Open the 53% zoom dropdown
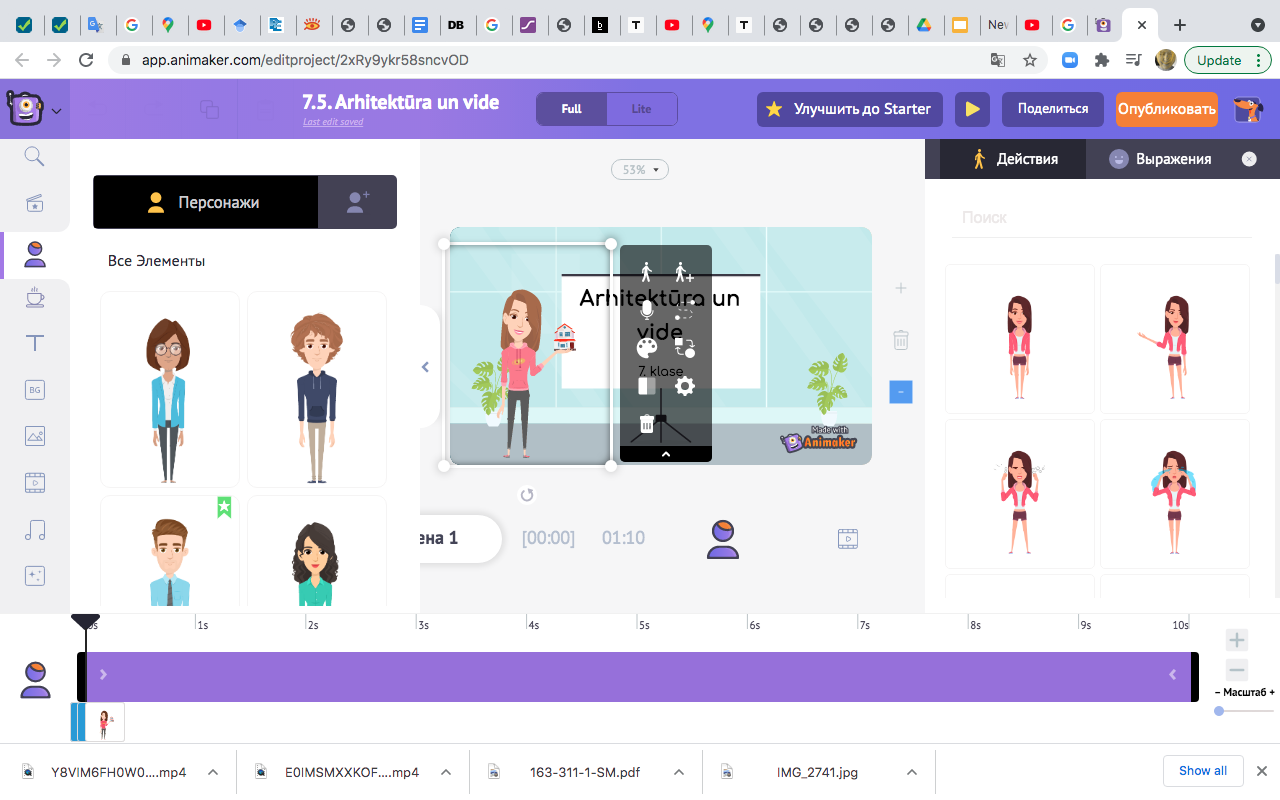Screen dimensions: 1280x800 tap(640, 170)
